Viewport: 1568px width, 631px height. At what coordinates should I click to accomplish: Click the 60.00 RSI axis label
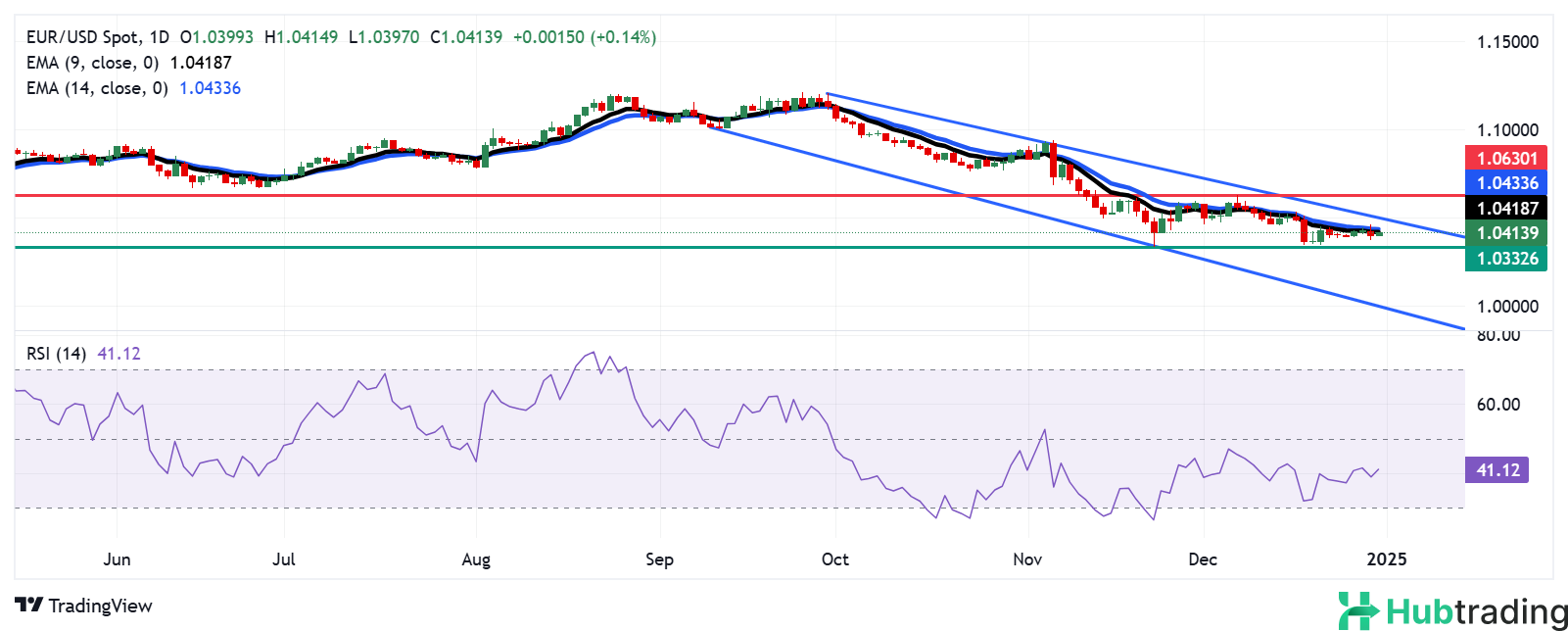(1497, 405)
